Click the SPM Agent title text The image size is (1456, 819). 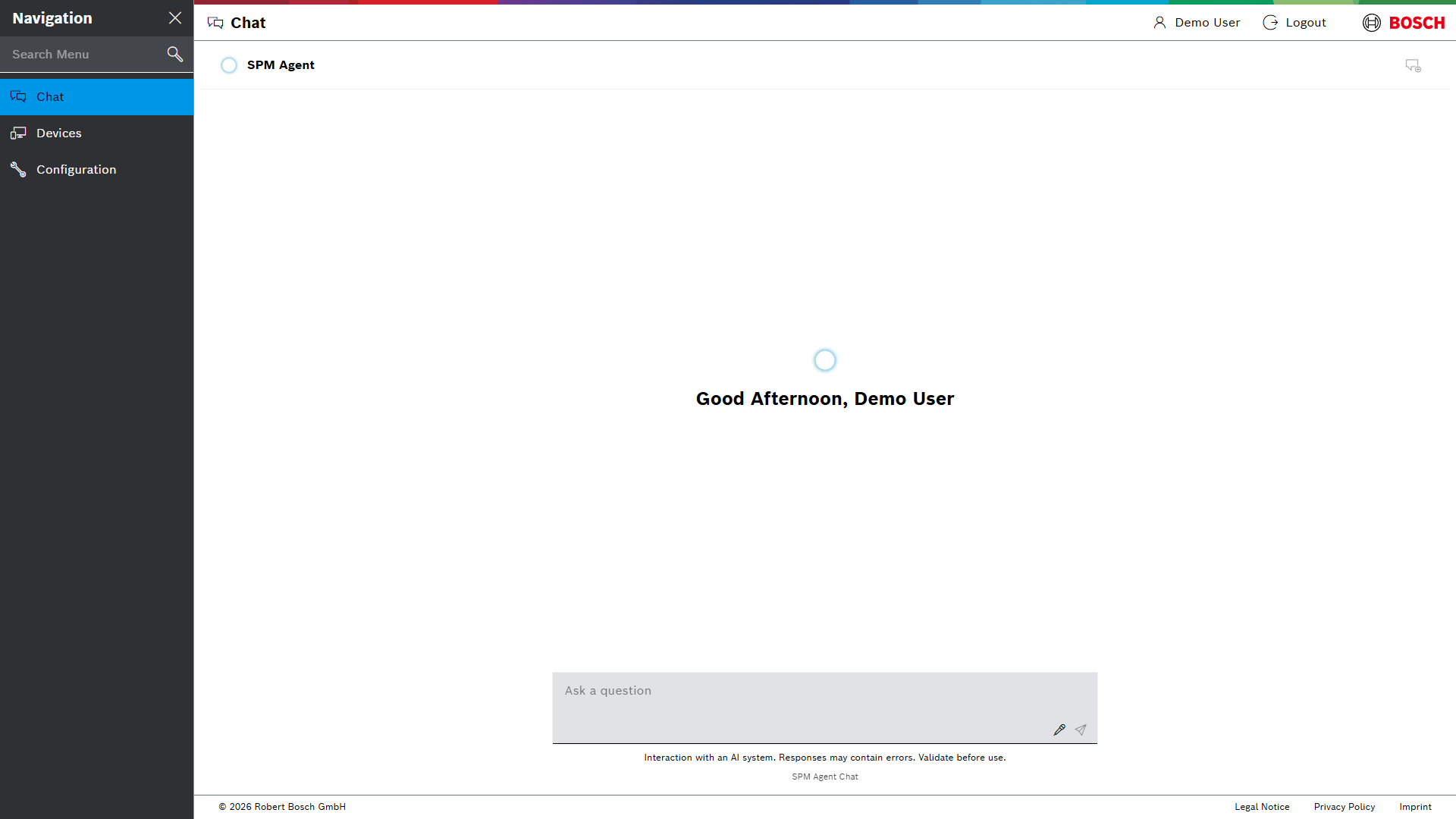click(x=281, y=65)
